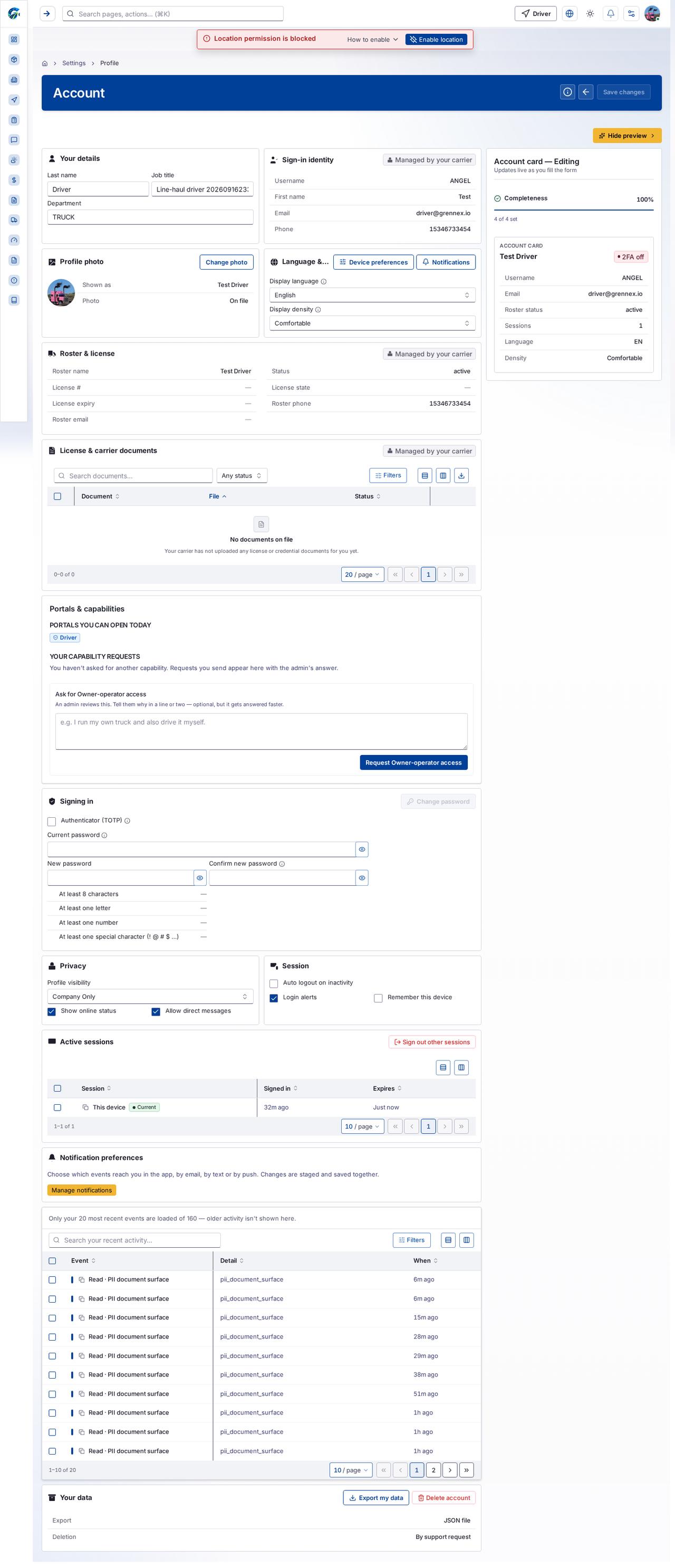Click the info icon in Account header

click(x=567, y=92)
